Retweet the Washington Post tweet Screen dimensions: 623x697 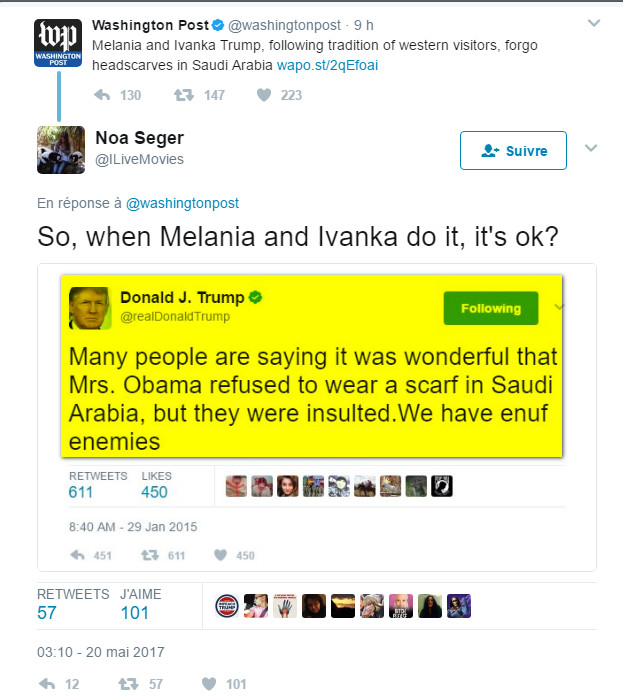(x=184, y=95)
